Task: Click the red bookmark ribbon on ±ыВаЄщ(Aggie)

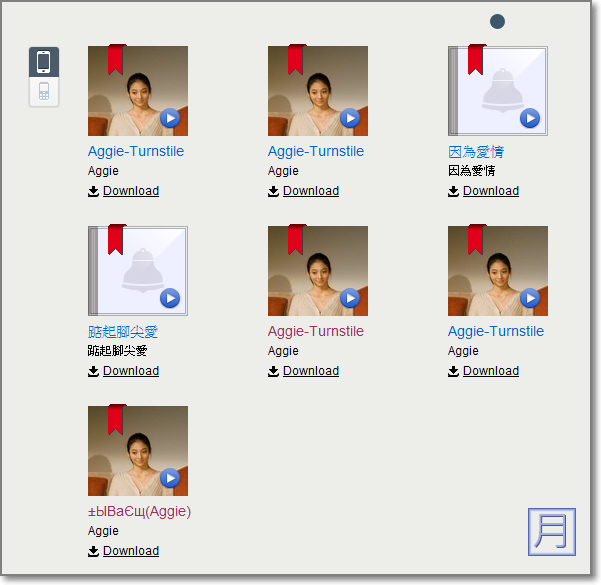Action: 116,419
